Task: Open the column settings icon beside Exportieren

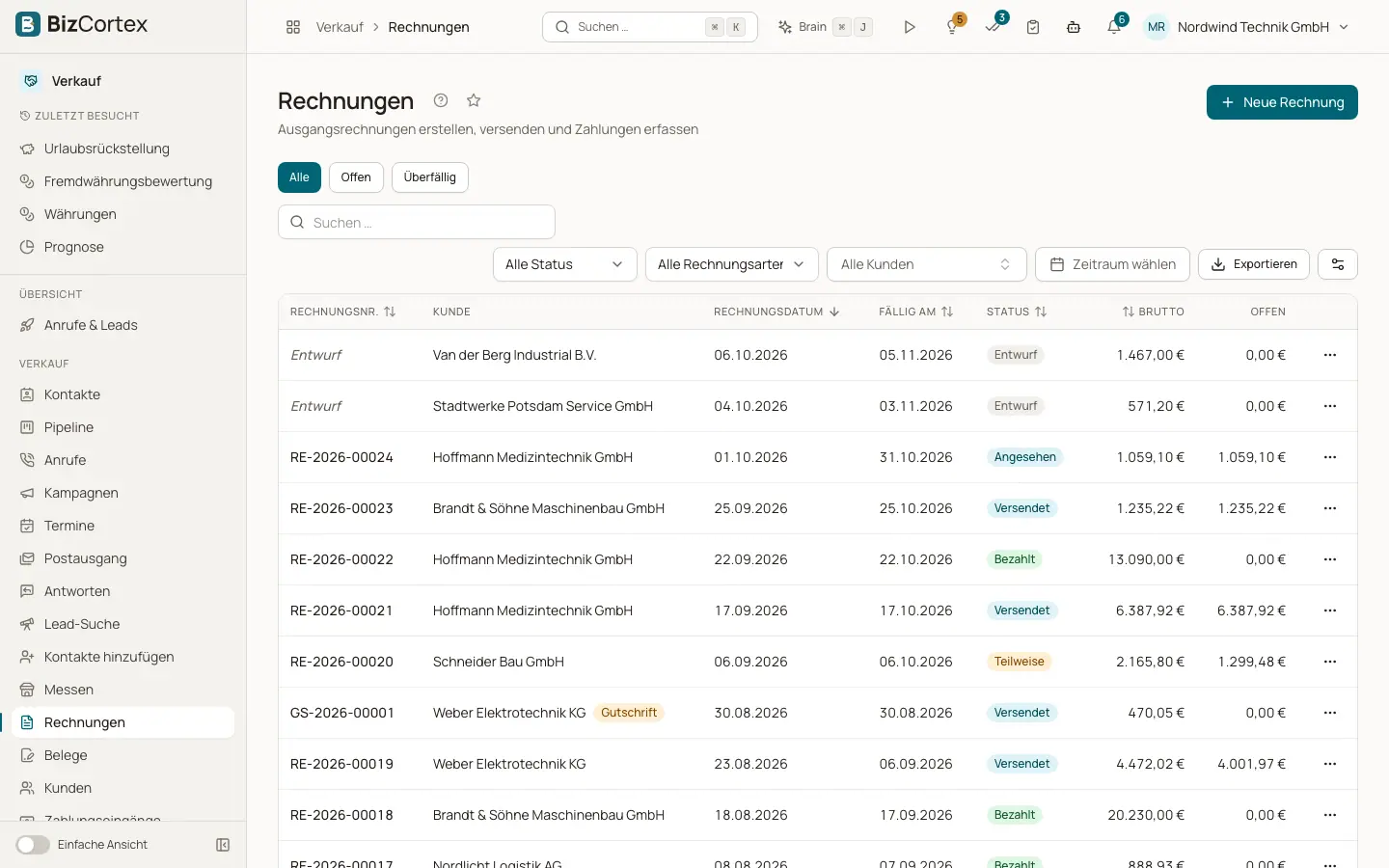Action: (1338, 264)
